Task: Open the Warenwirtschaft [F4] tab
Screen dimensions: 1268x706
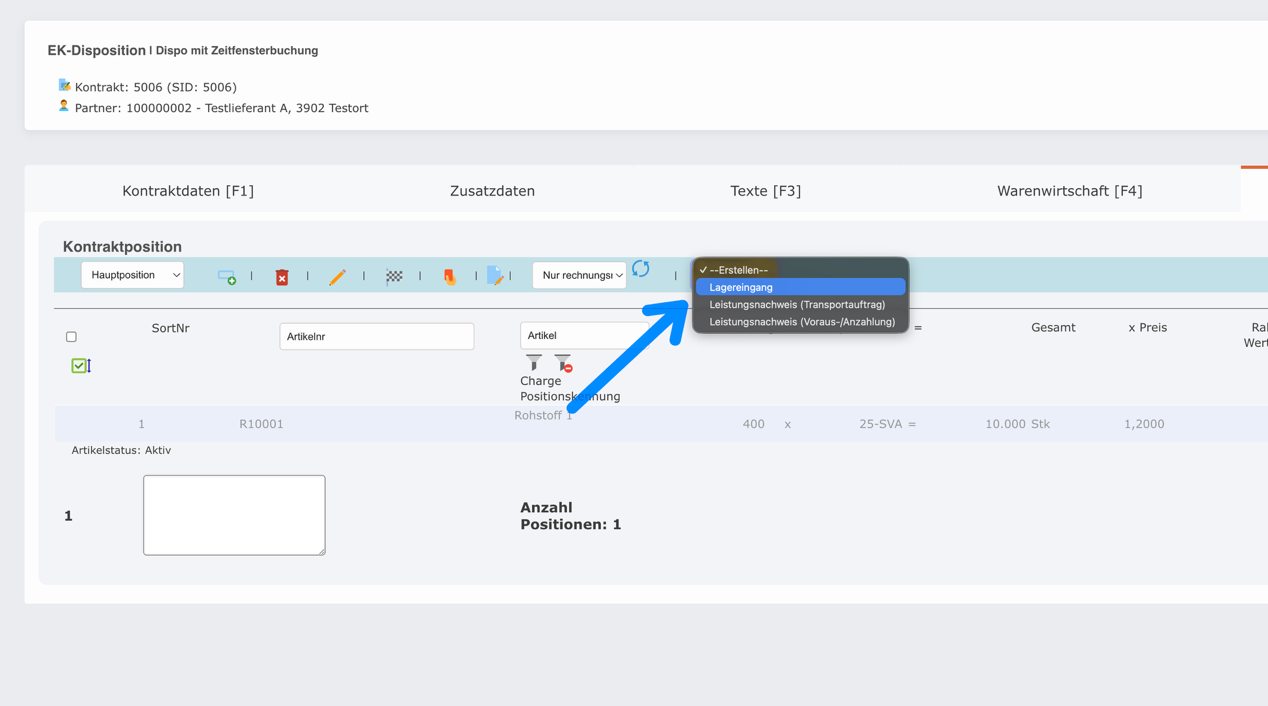Action: pyautogui.click(x=1069, y=190)
